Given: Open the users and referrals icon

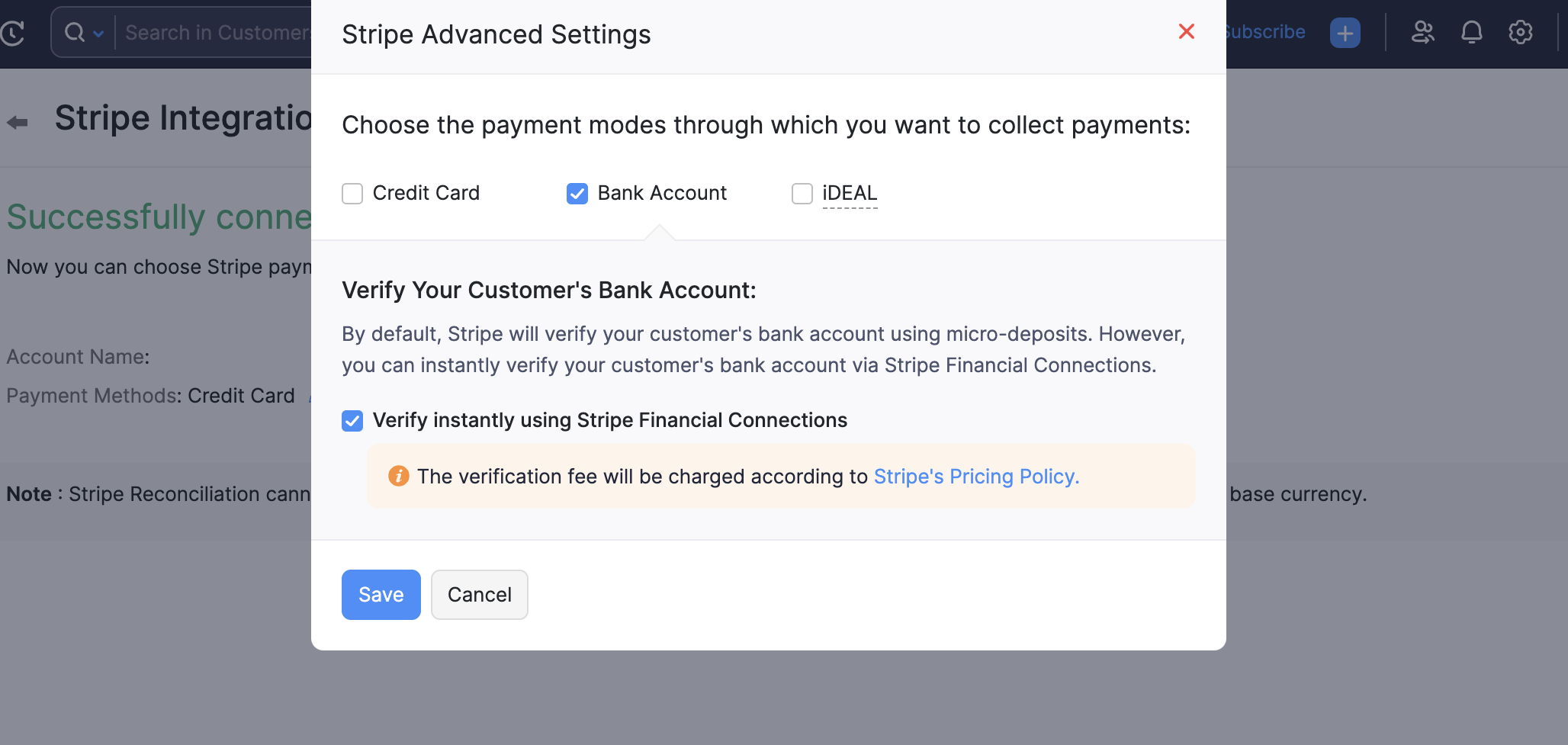Looking at the screenshot, I should [1422, 32].
